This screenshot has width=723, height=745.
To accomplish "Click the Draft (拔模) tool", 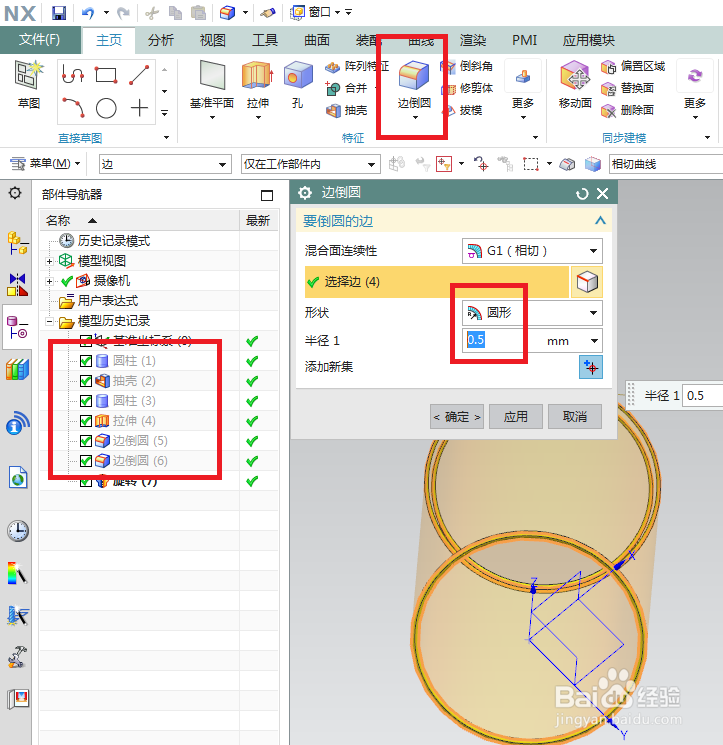I will pos(461,110).
